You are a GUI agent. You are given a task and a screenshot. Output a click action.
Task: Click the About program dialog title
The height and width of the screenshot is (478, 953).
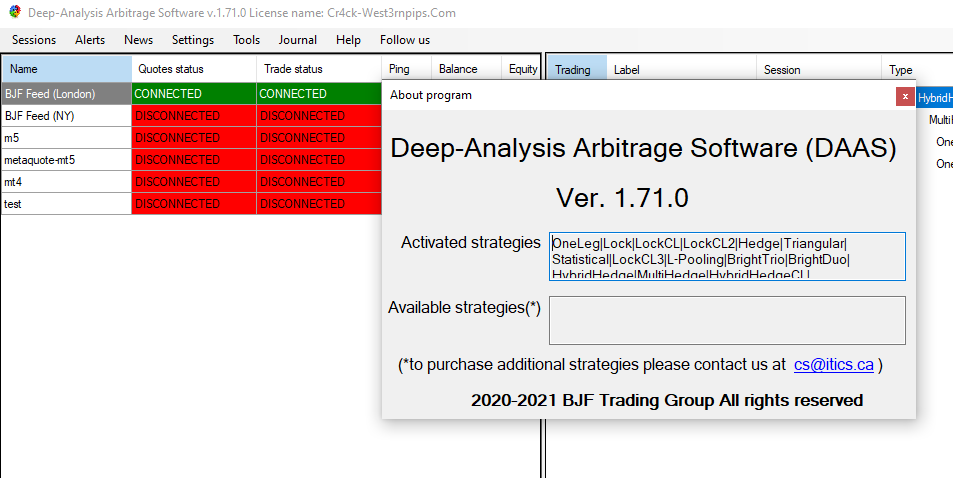(x=431, y=95)
